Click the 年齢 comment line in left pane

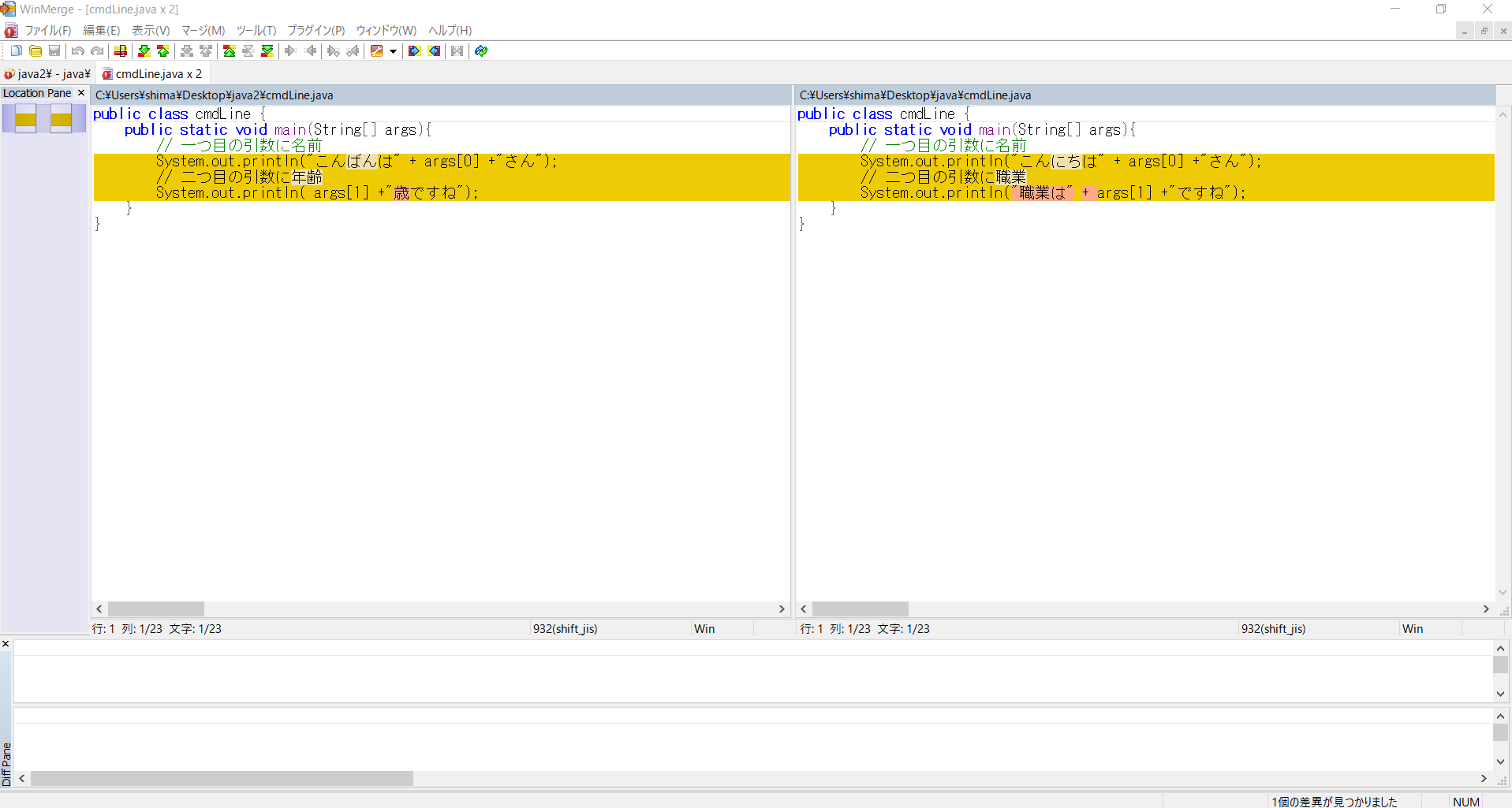pyautogui.click(x=442, y=177)
